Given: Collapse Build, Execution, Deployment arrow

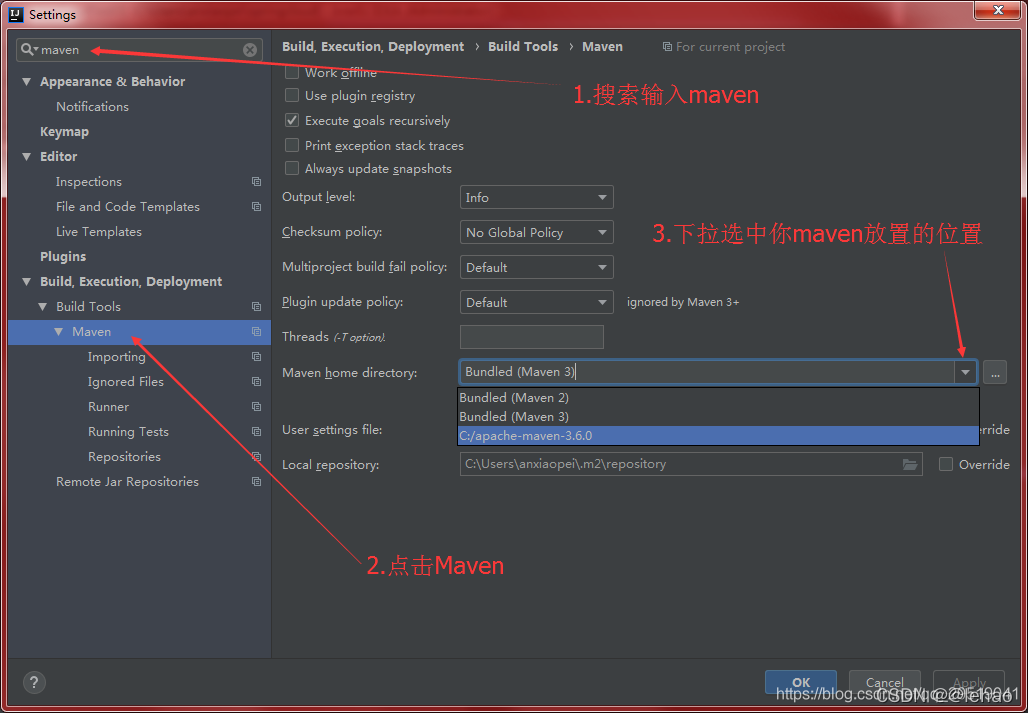Looking at the screenshot, I should [26, 282].
